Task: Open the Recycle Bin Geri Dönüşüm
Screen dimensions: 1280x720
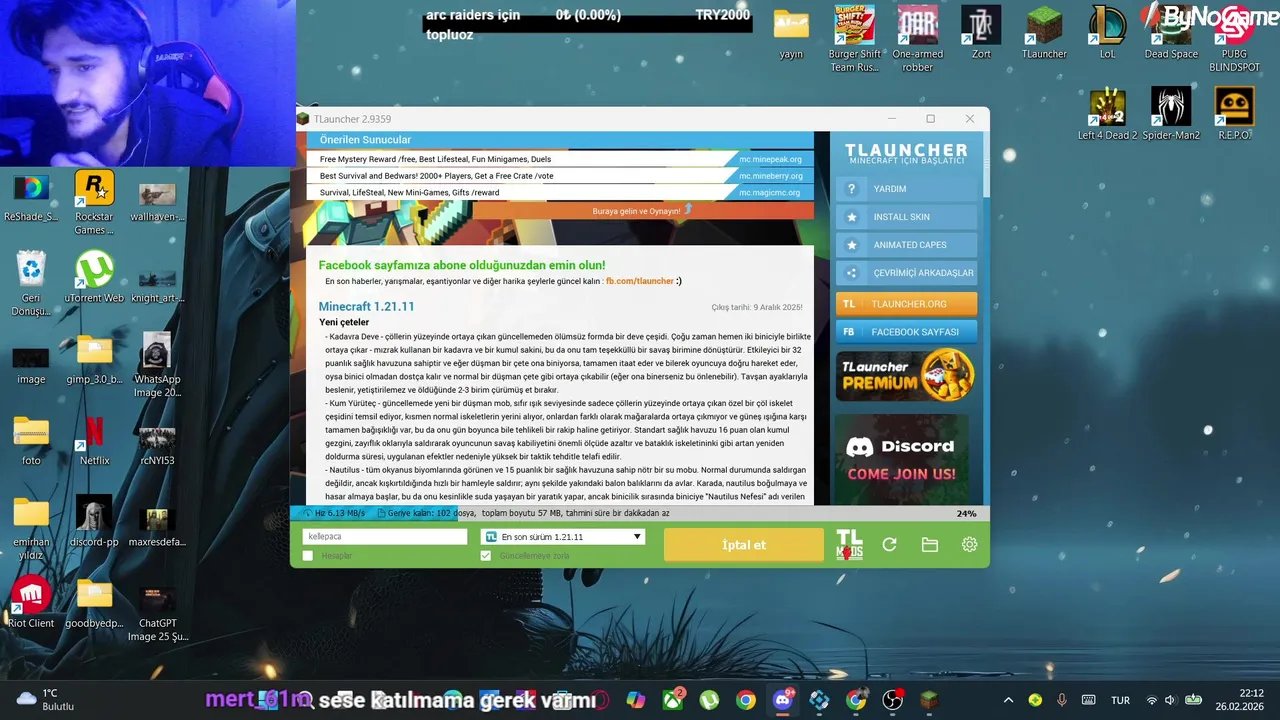Action: (31, 284)
